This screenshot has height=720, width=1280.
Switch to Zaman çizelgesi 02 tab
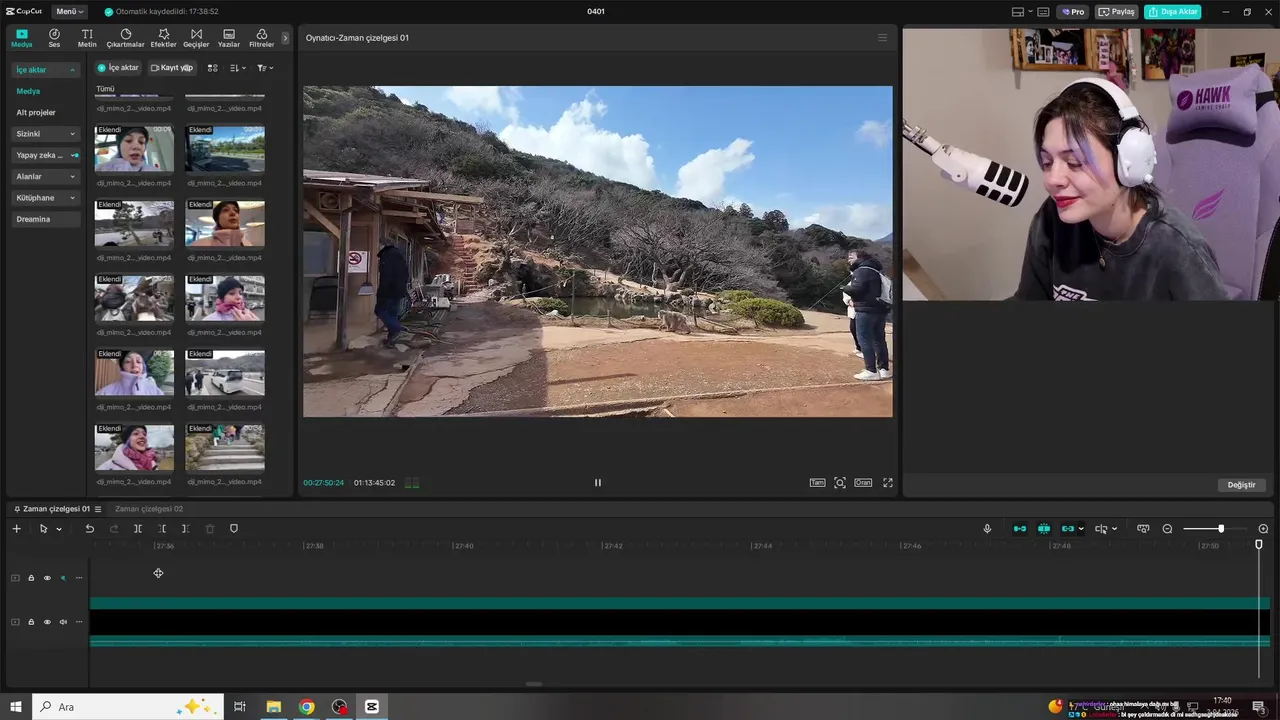coord(149,509)
